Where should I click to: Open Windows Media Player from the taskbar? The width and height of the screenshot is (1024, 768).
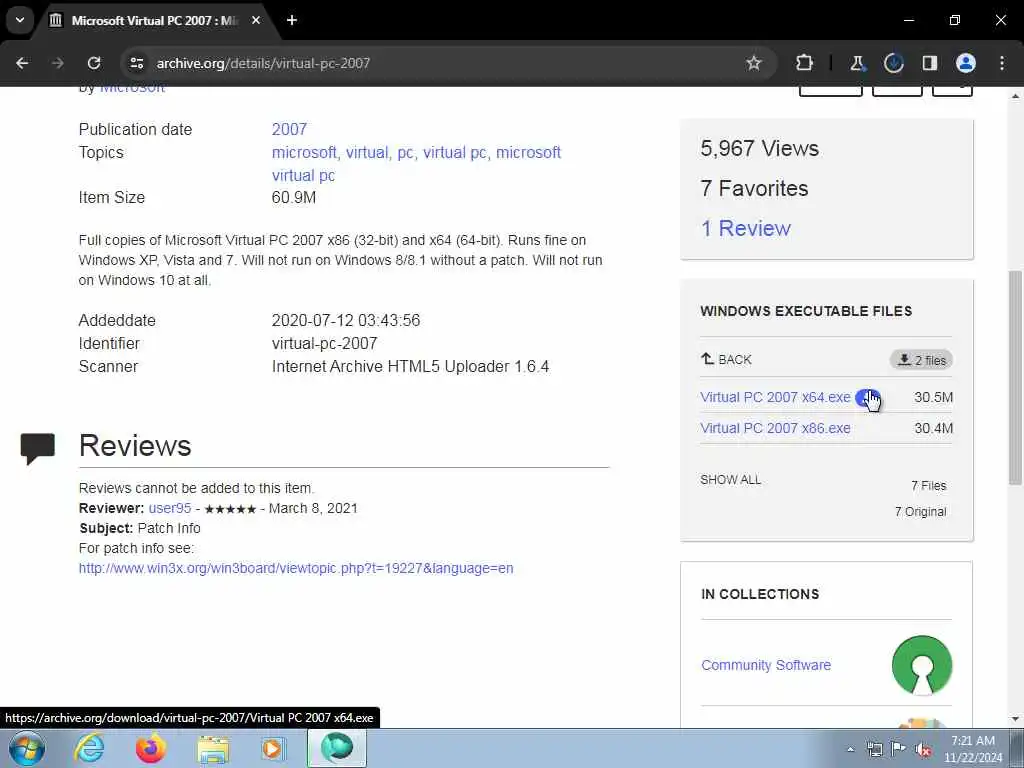coord(272,748)
